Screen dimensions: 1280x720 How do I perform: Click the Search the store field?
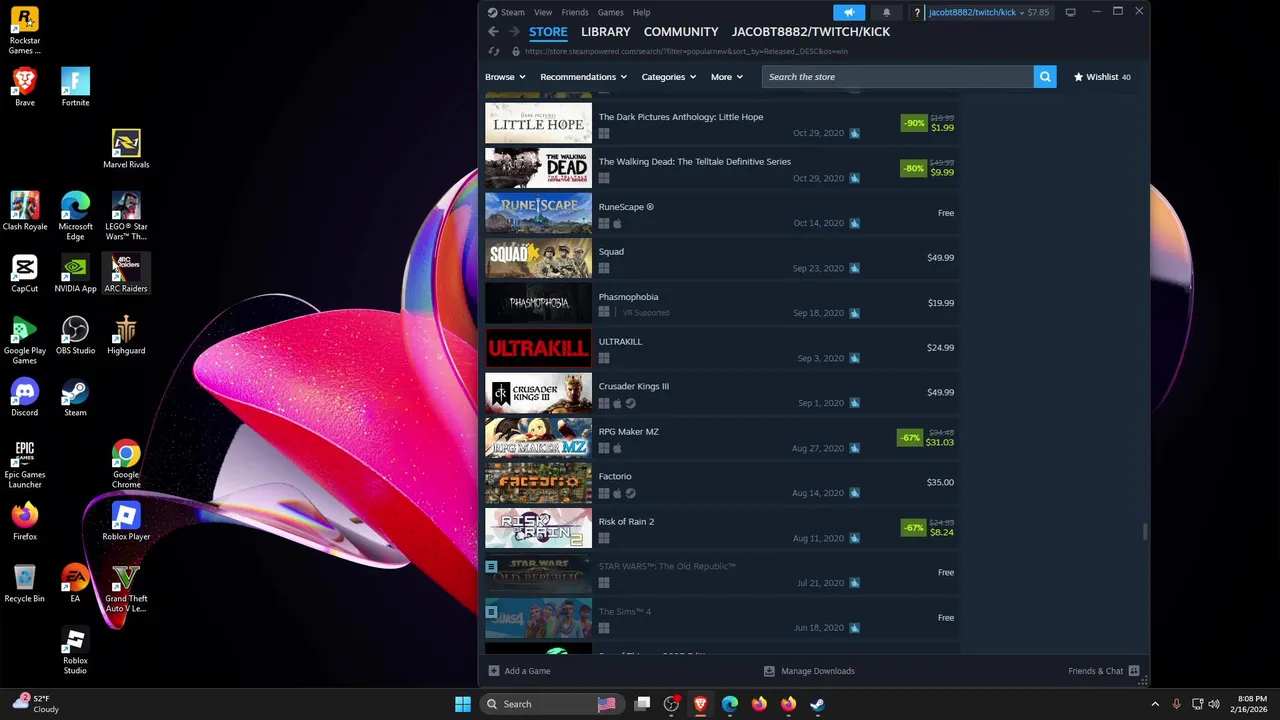[x=897, y=77]
